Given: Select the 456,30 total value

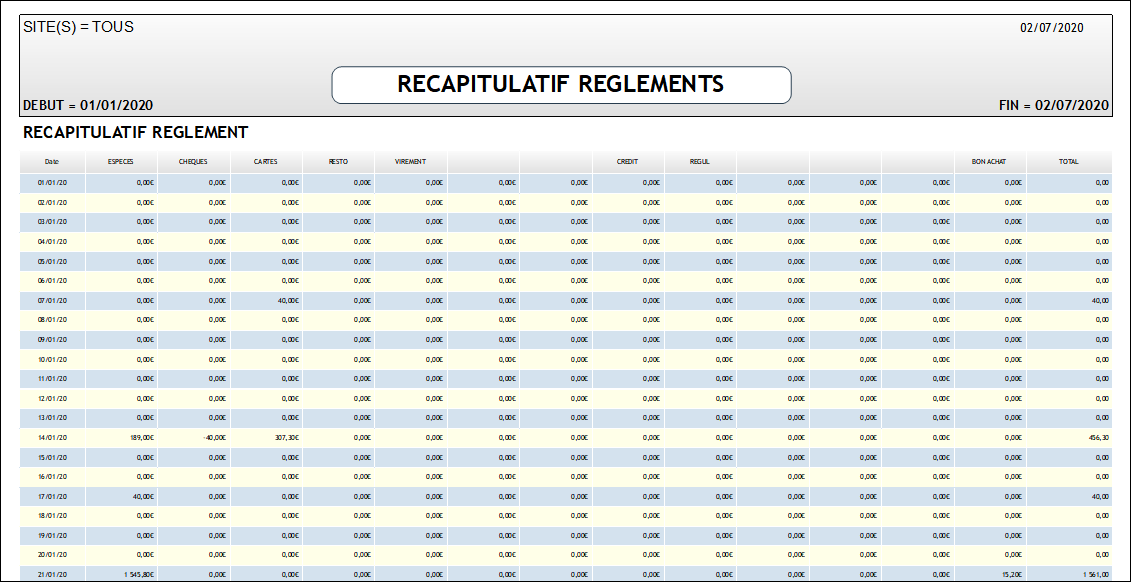Looking at the screenshot, I should pyautogui.click(x=1099, y=437).
